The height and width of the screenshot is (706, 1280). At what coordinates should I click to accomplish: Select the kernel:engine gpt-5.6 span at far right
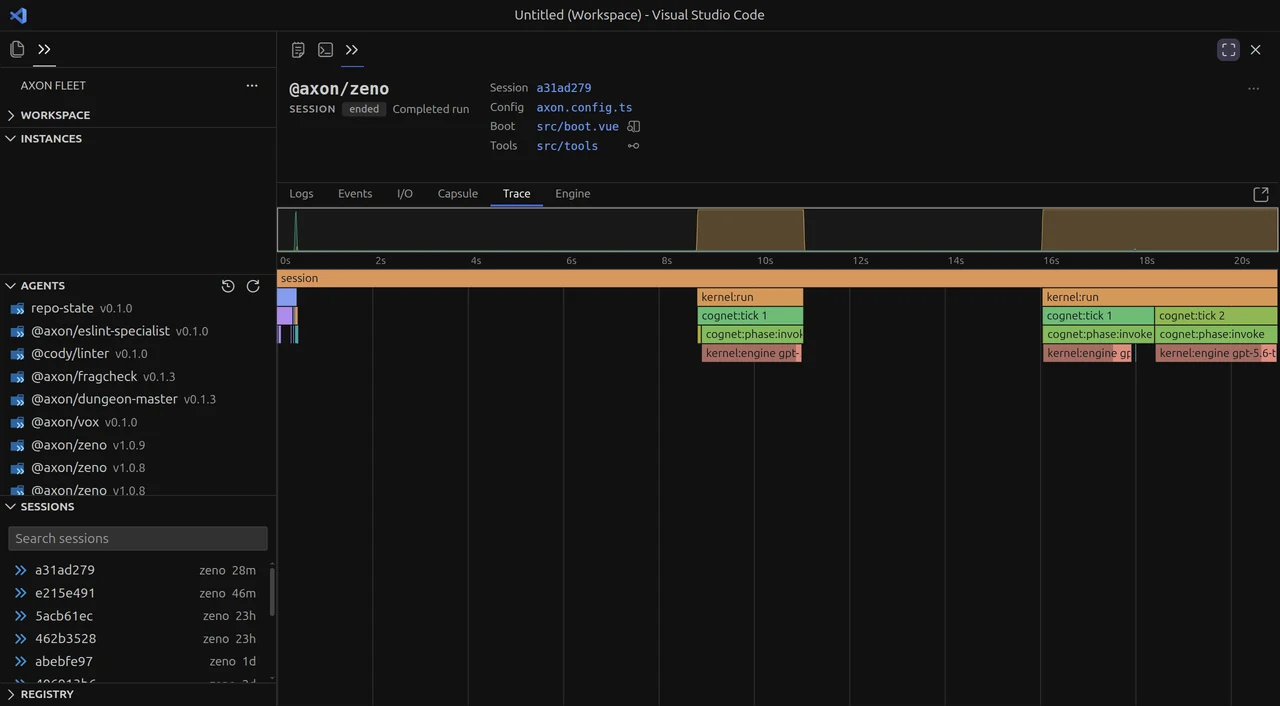[1217, 353]
